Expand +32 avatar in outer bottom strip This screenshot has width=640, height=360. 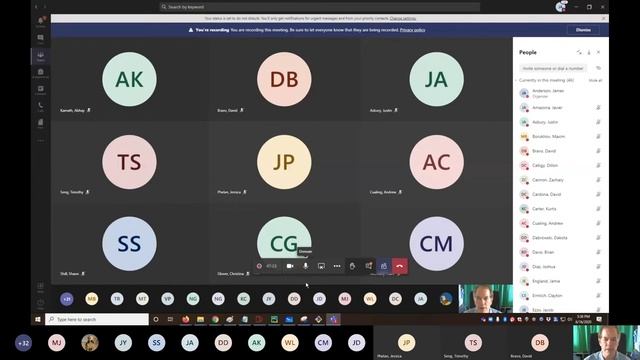(23, 343)
